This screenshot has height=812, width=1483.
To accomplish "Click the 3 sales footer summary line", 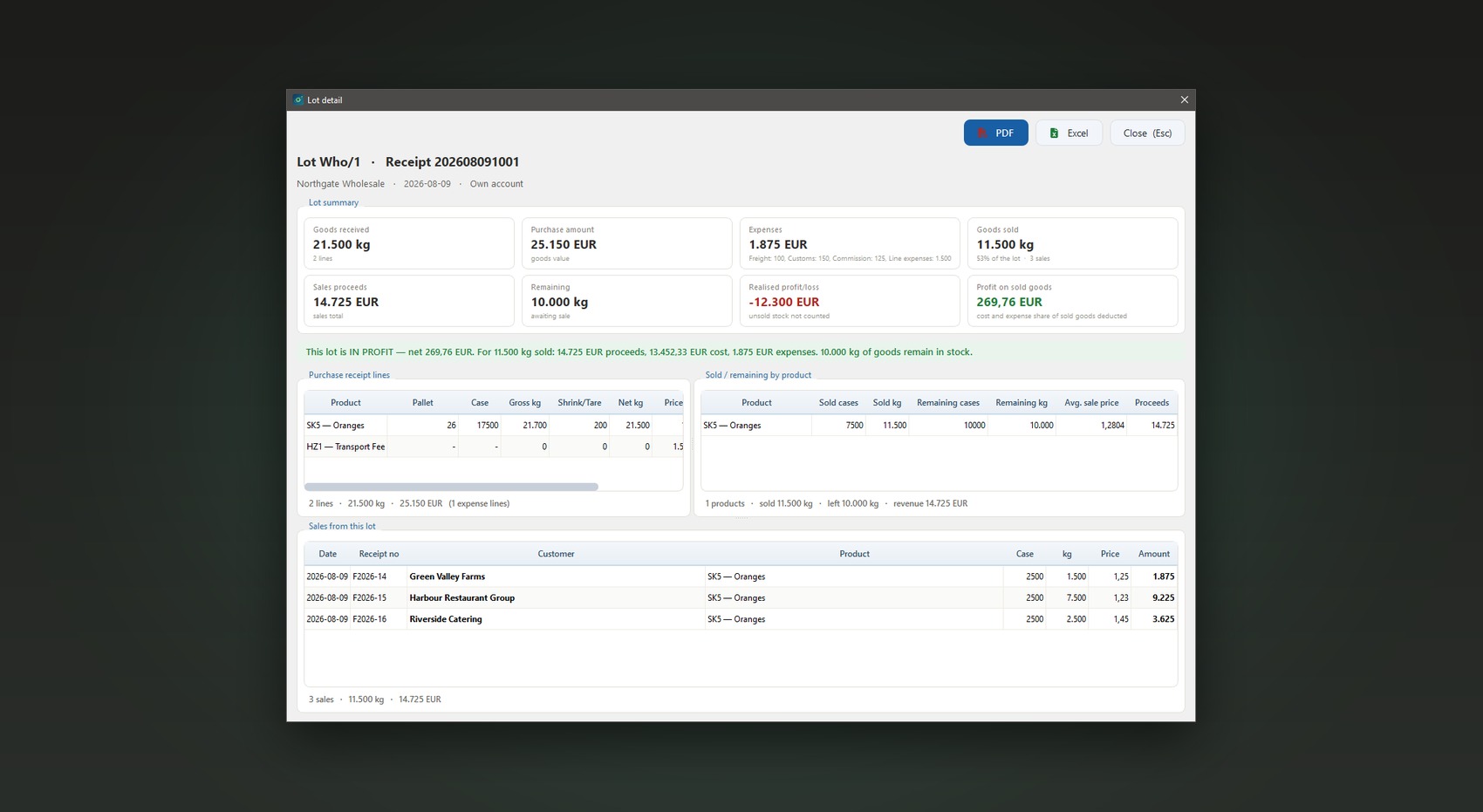I will point(374,699).
